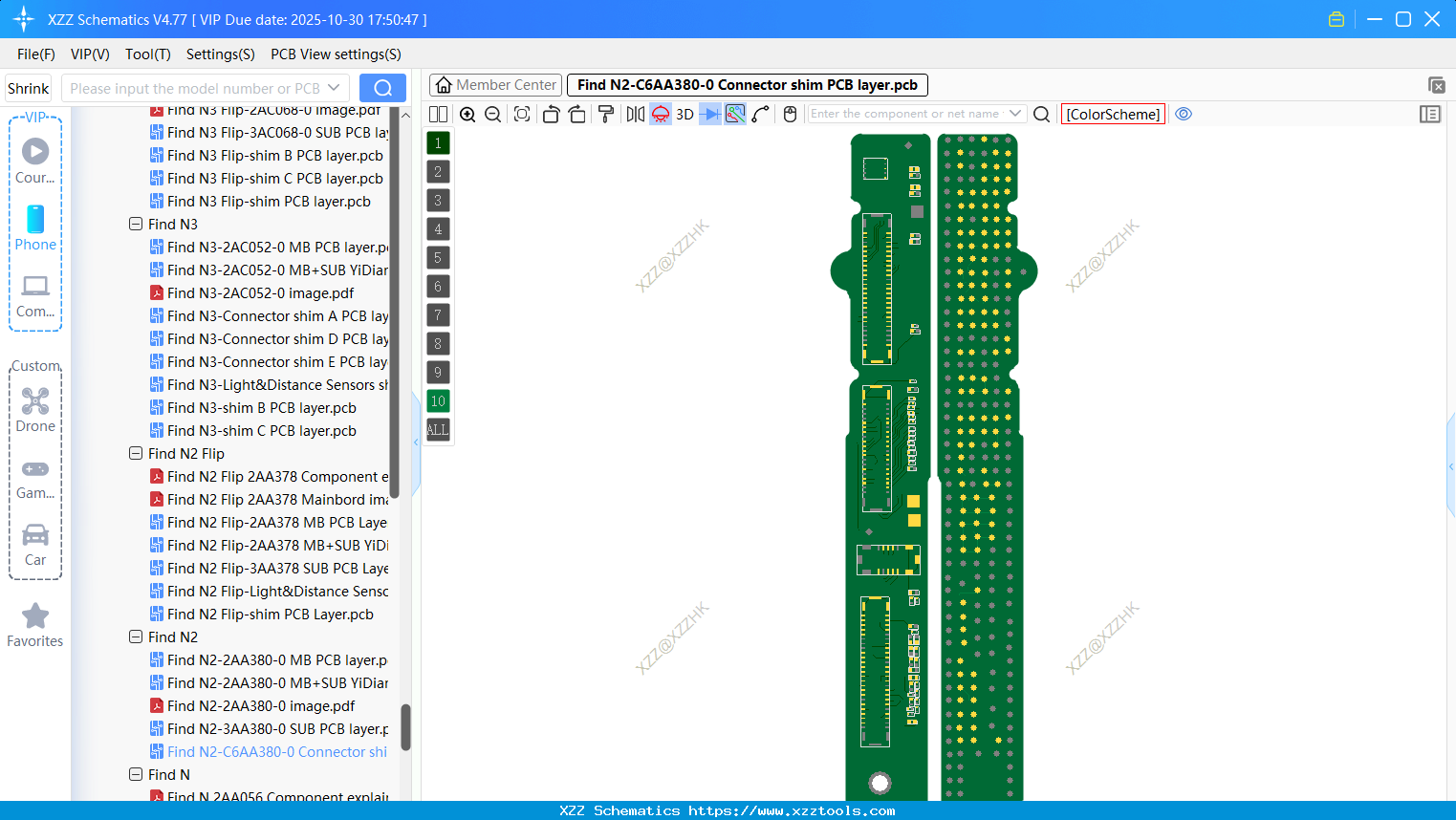Switch to the 3D view

[x=684, y=114]
